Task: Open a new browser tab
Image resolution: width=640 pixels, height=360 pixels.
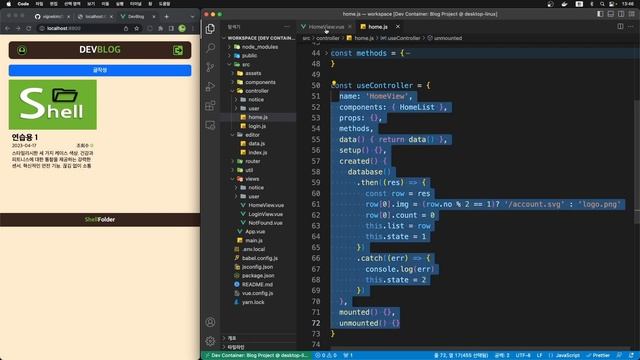Action: (167, 17)
